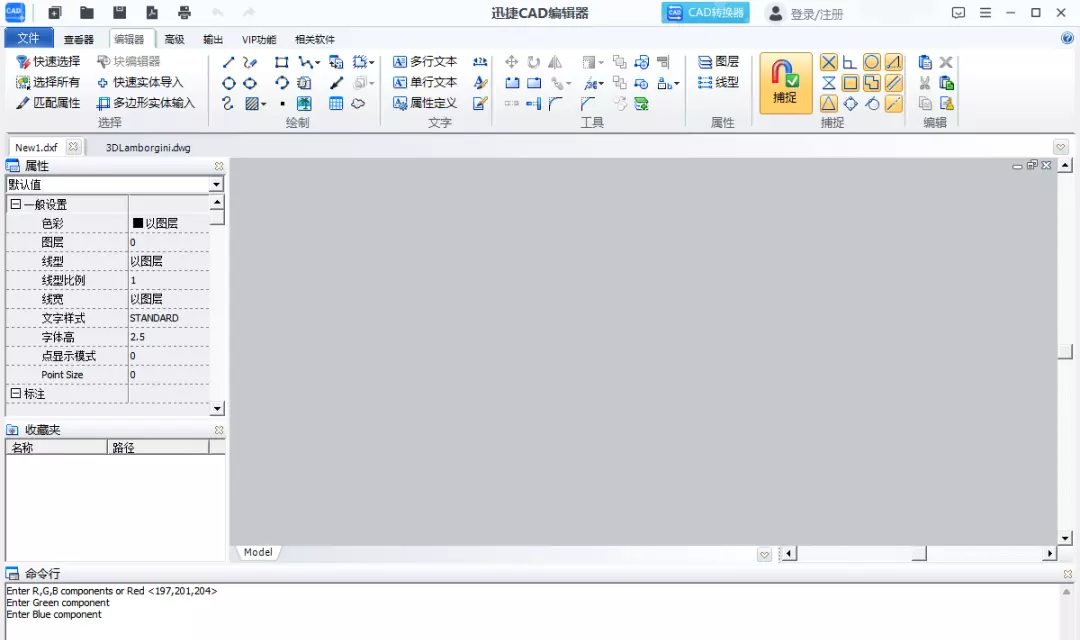Click the CAD转换器 button

705,13
